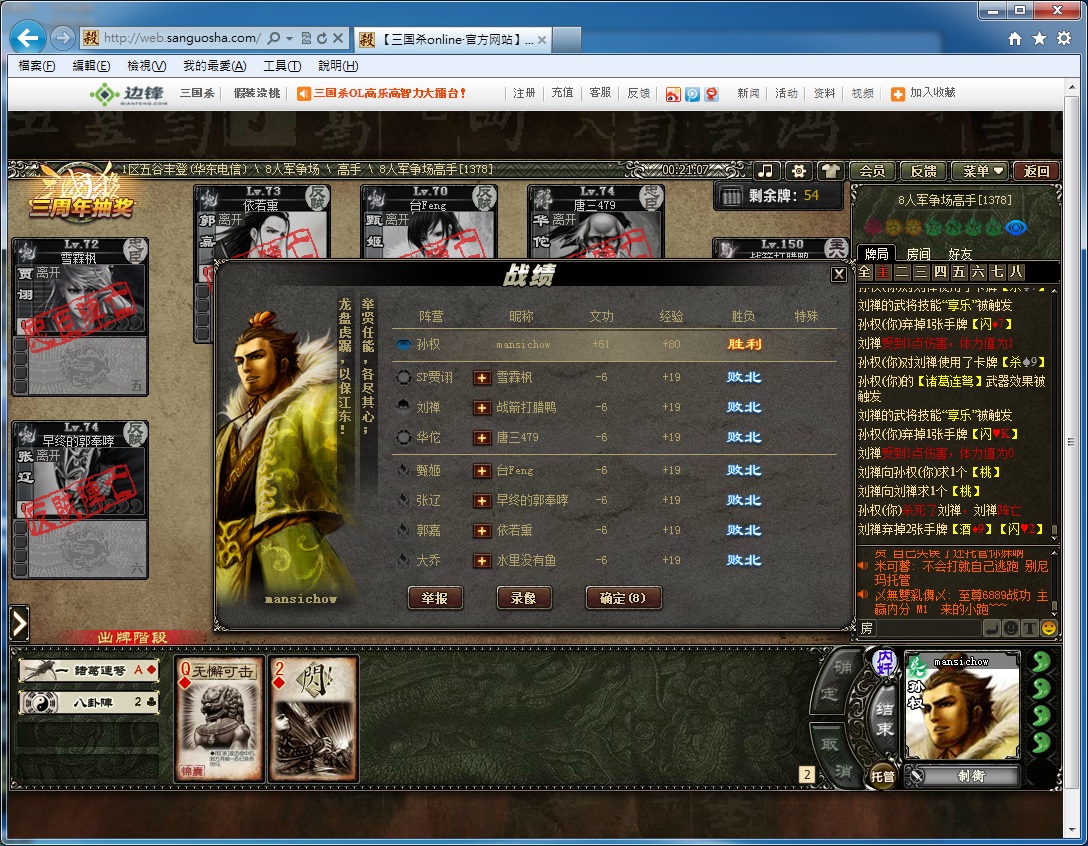
Task: Switch to the 好友 tab
Action: coord(960,254)
